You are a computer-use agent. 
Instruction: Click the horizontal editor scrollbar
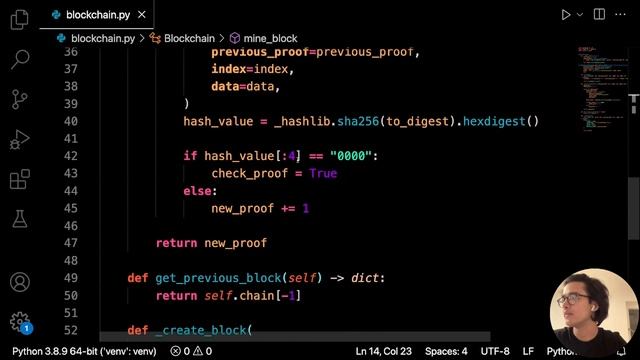point(295,336)
